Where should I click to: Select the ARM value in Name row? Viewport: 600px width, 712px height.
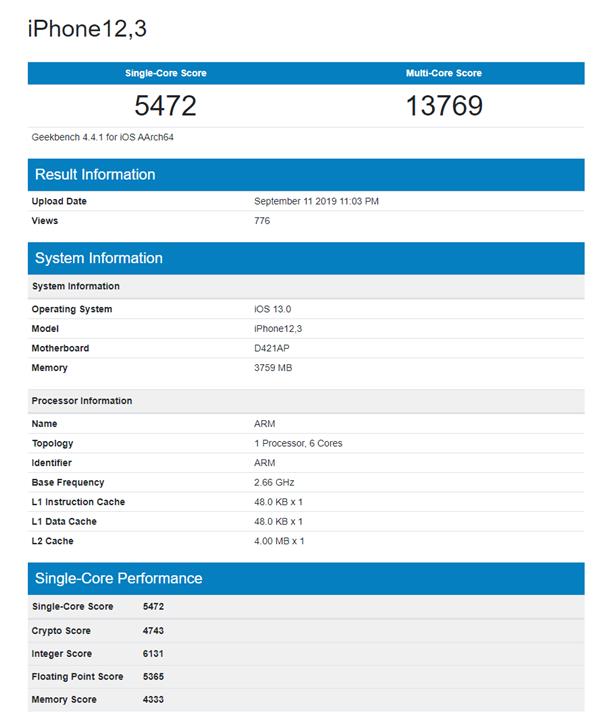(264, 424)
